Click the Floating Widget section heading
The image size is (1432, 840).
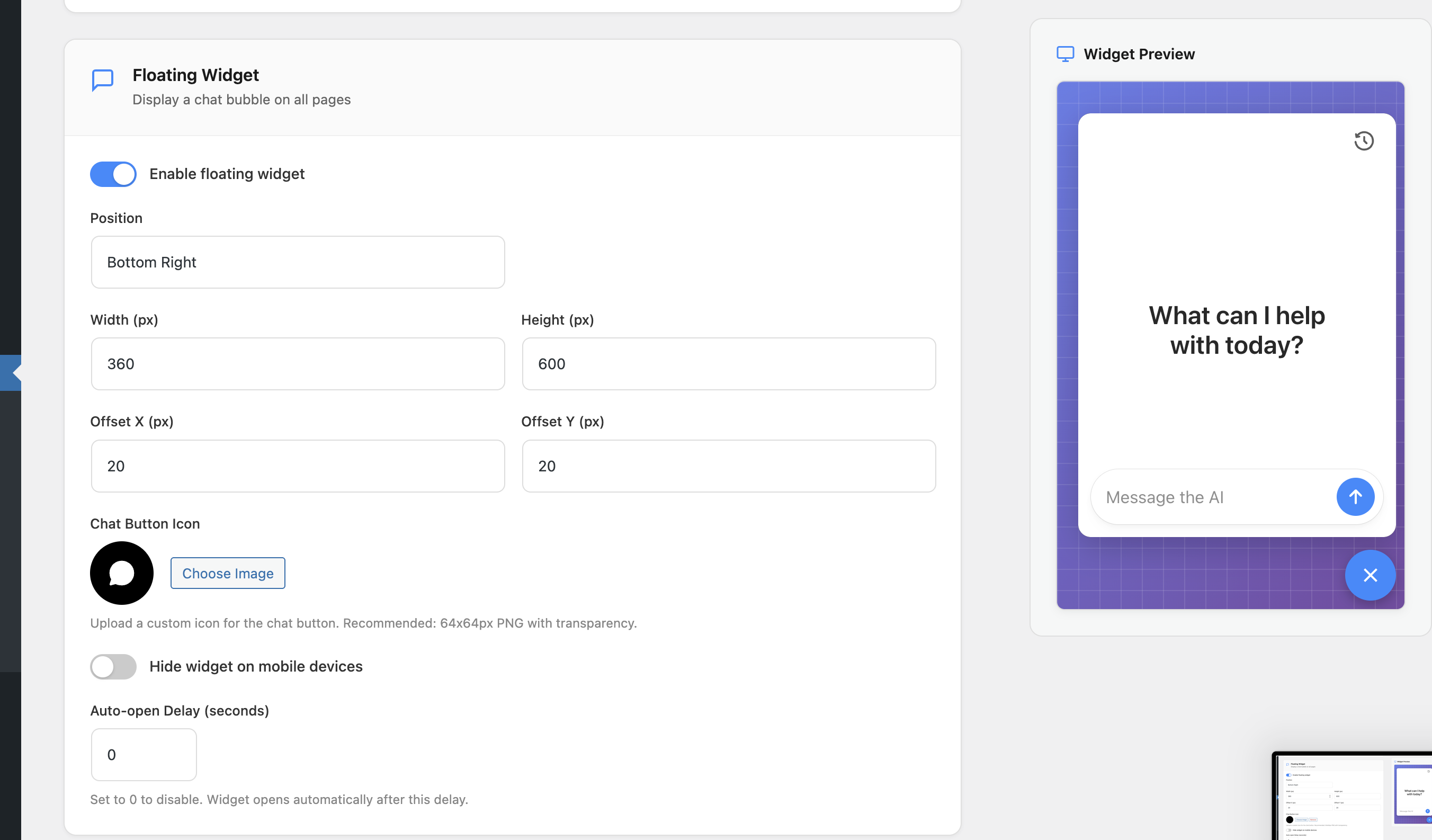pyautogui.click(x=195, y=75)
